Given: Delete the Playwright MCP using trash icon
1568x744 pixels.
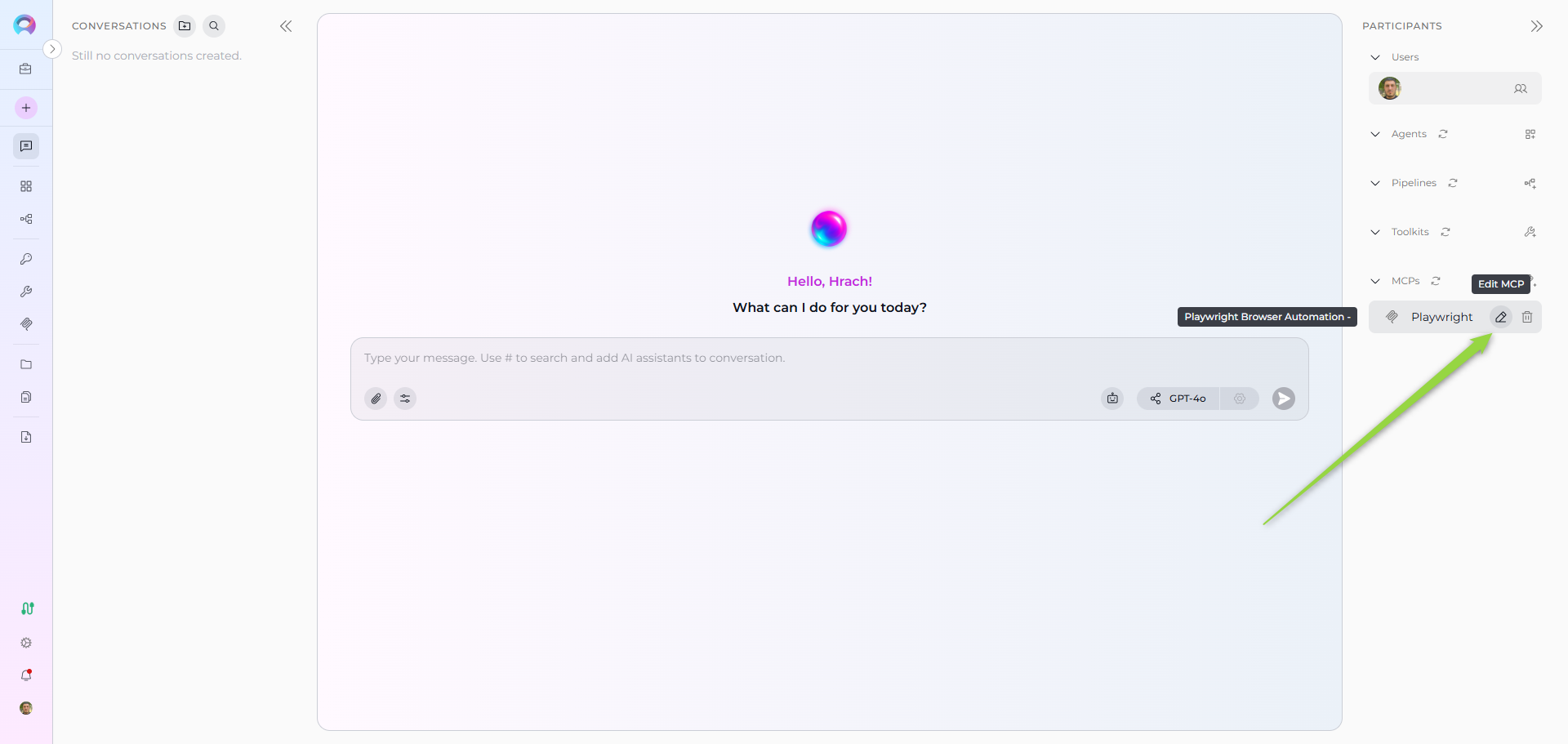Looking at the screenshot, I should 1526,317.
